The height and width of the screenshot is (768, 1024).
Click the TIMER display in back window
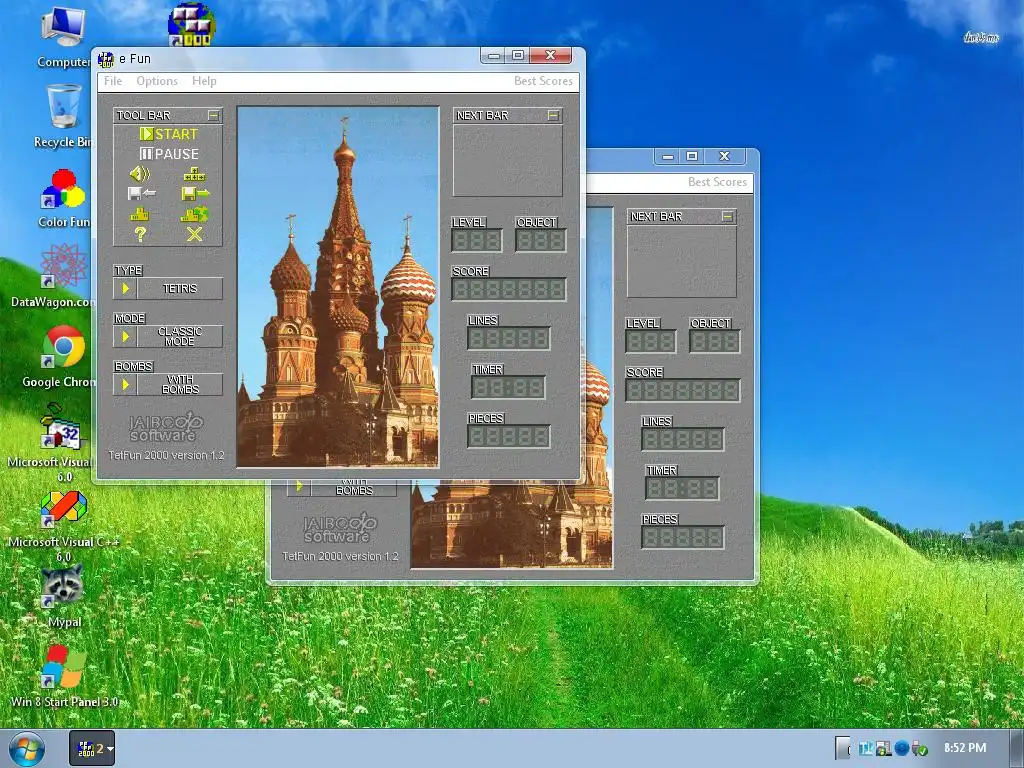click(682, 488)
